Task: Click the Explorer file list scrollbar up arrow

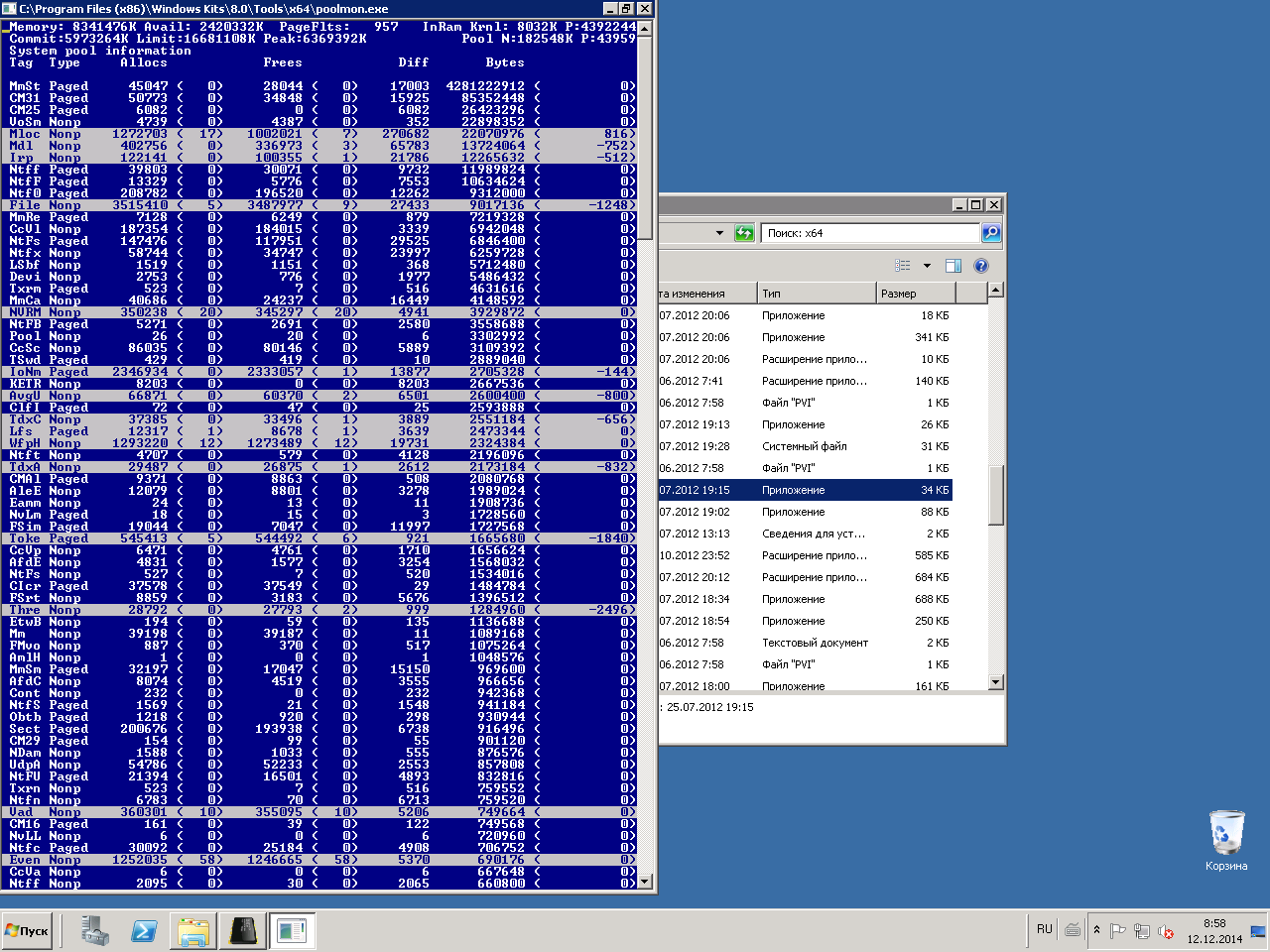Action: [996, 290]
